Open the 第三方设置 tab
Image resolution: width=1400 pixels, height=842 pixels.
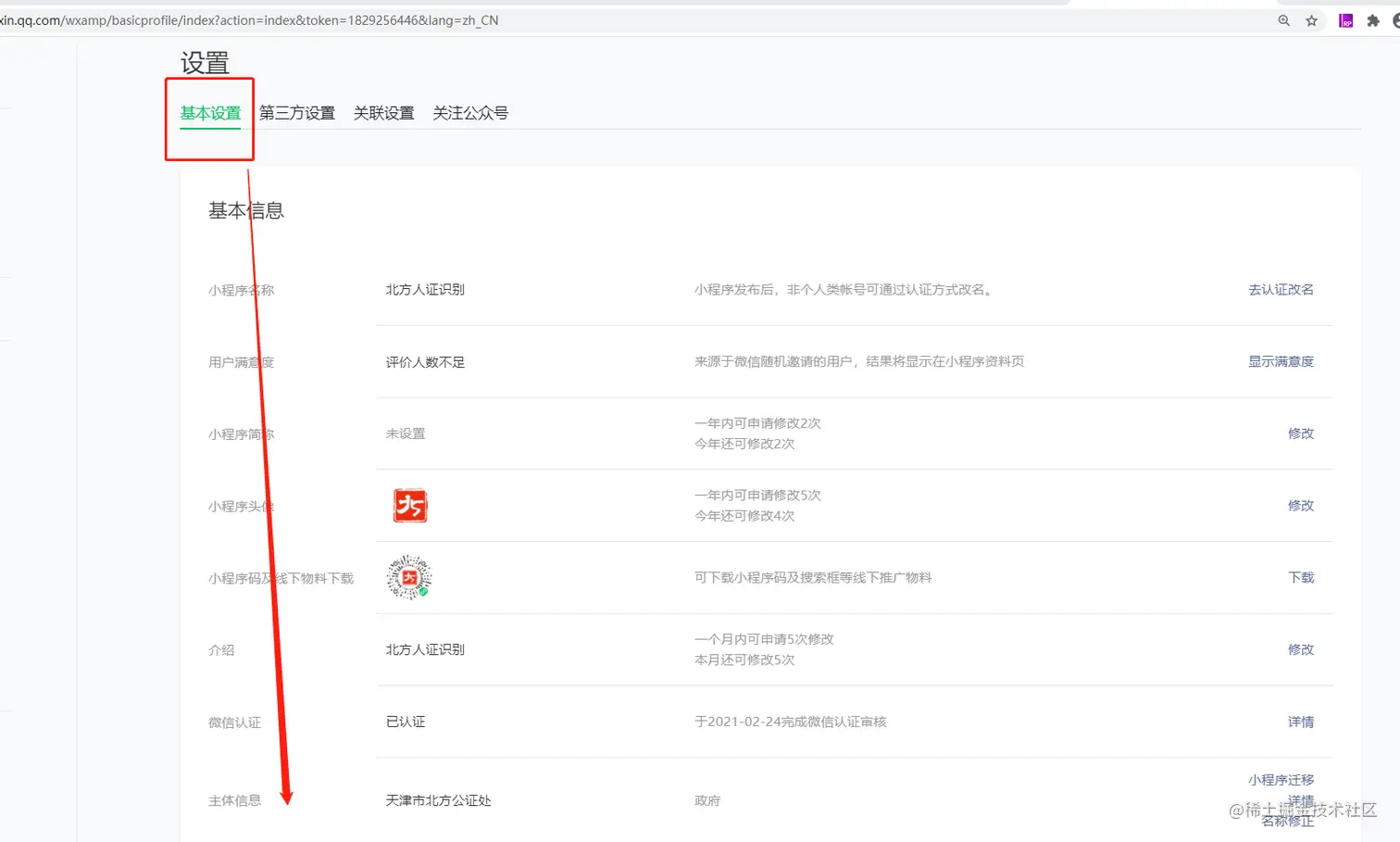(x=297, y=113)
